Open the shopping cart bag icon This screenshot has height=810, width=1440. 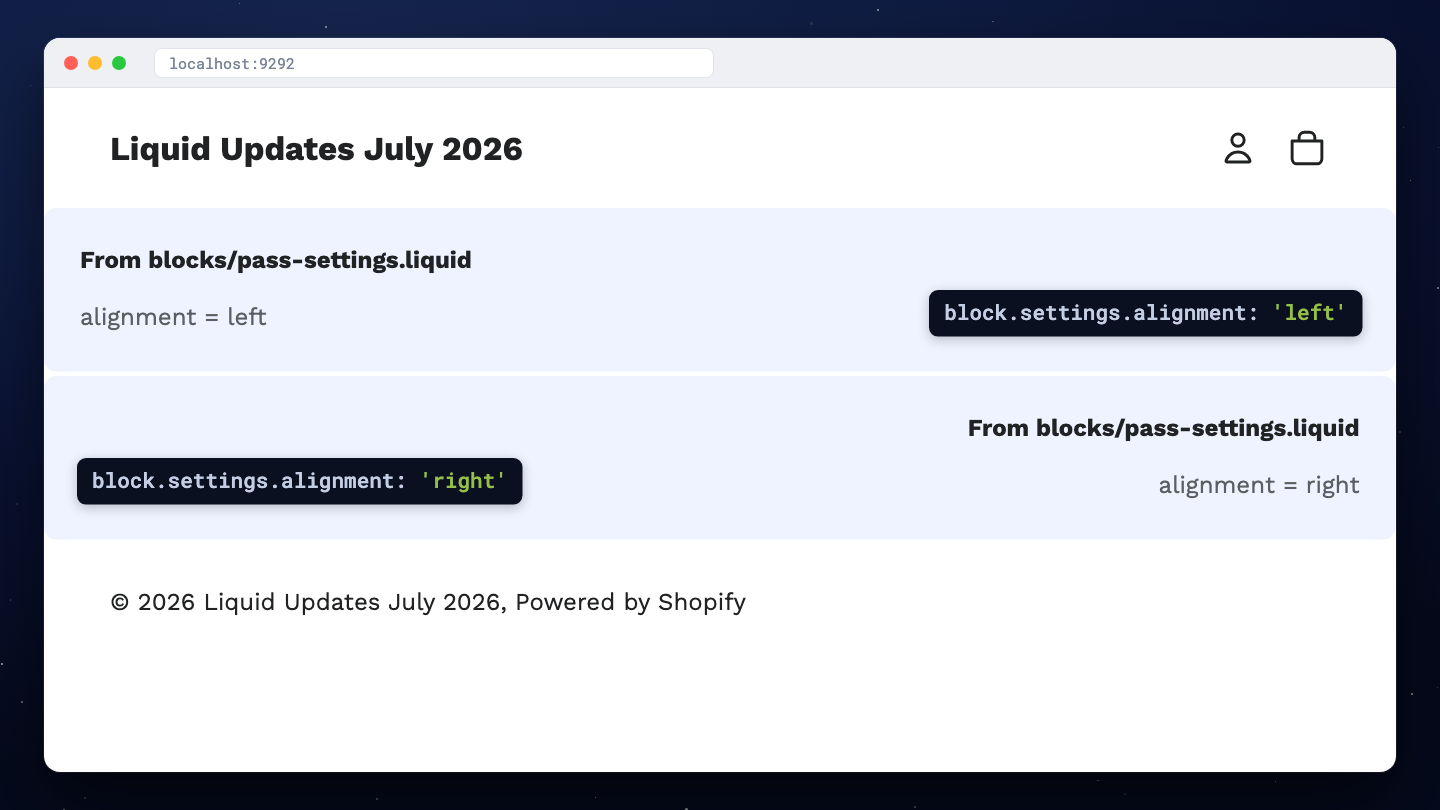pyautogui.click(x=1307, y=148)
